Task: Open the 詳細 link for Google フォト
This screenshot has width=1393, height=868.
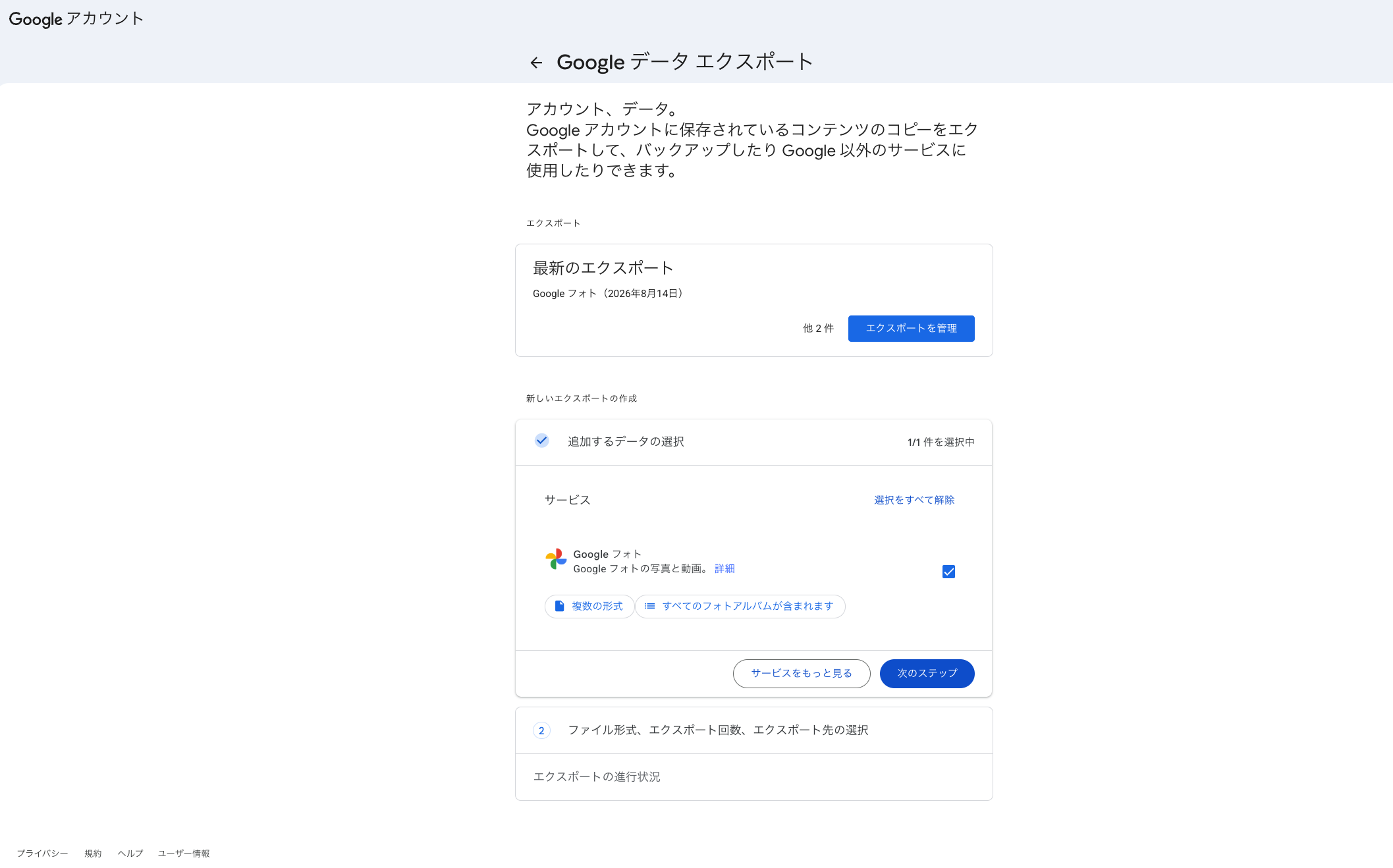Action: click(x=724, y=569)
